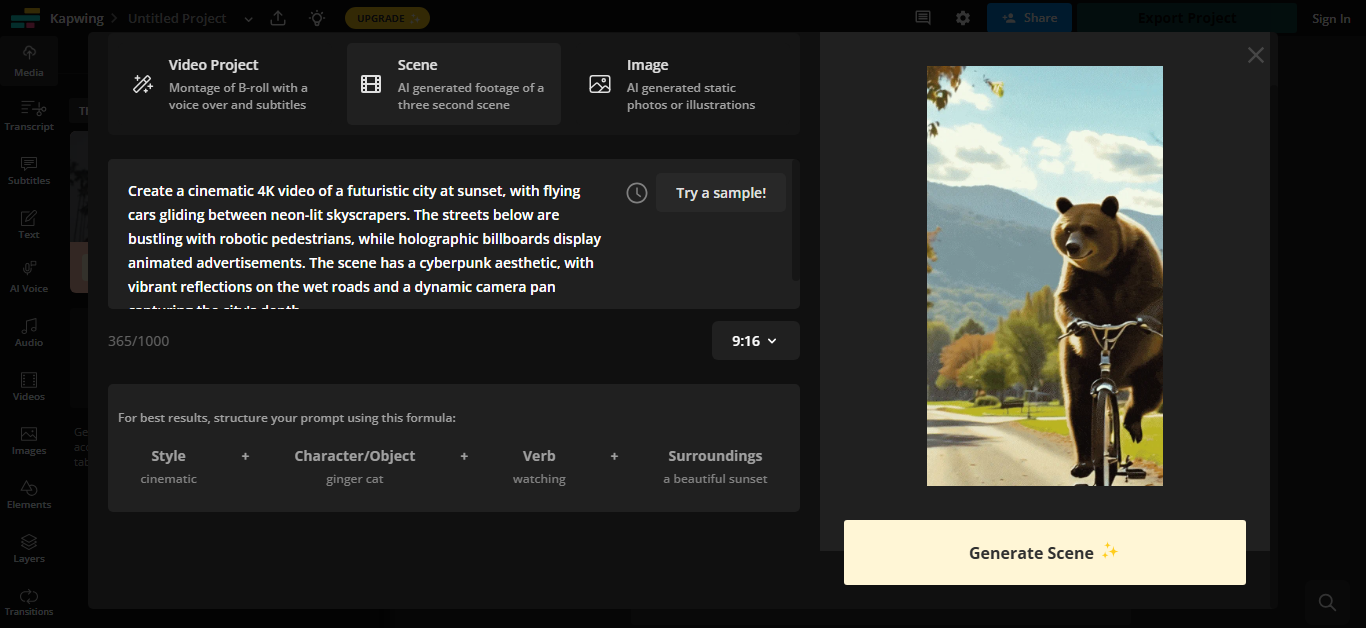Click the Kapwing logo
Image resolution: width=1366 pixels, height=628 pixels.
(x=25, y=18)
